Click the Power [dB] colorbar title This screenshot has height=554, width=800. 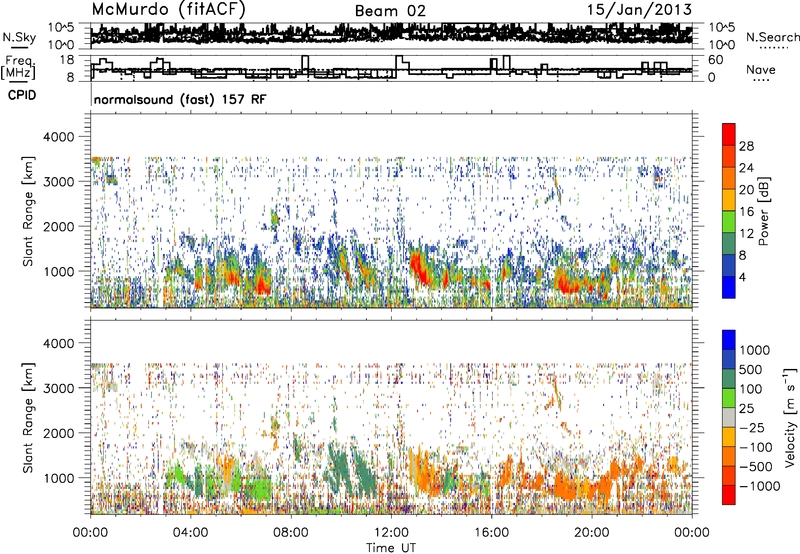pos(763,211)
